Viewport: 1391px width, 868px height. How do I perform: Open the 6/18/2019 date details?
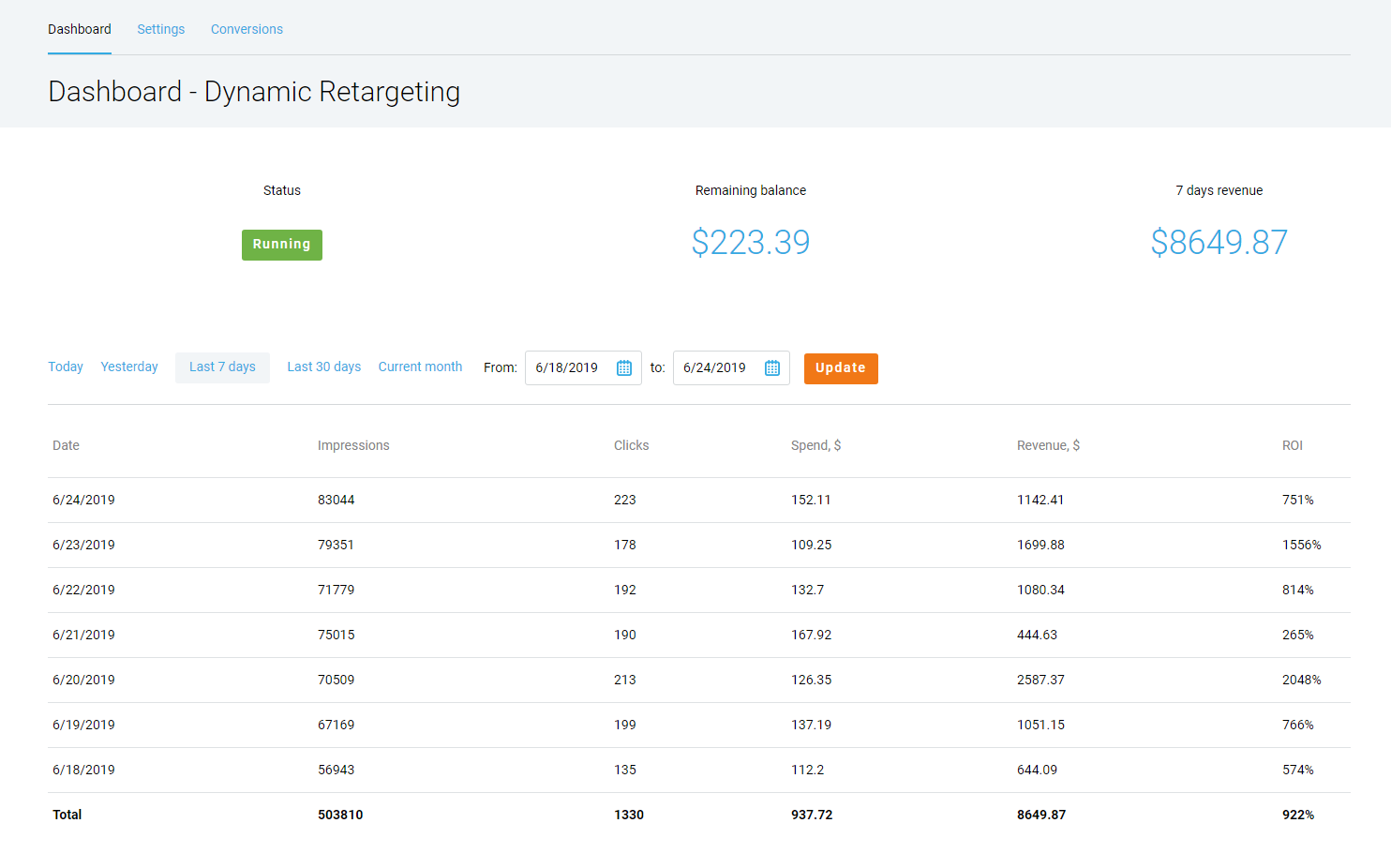(83, 770)
